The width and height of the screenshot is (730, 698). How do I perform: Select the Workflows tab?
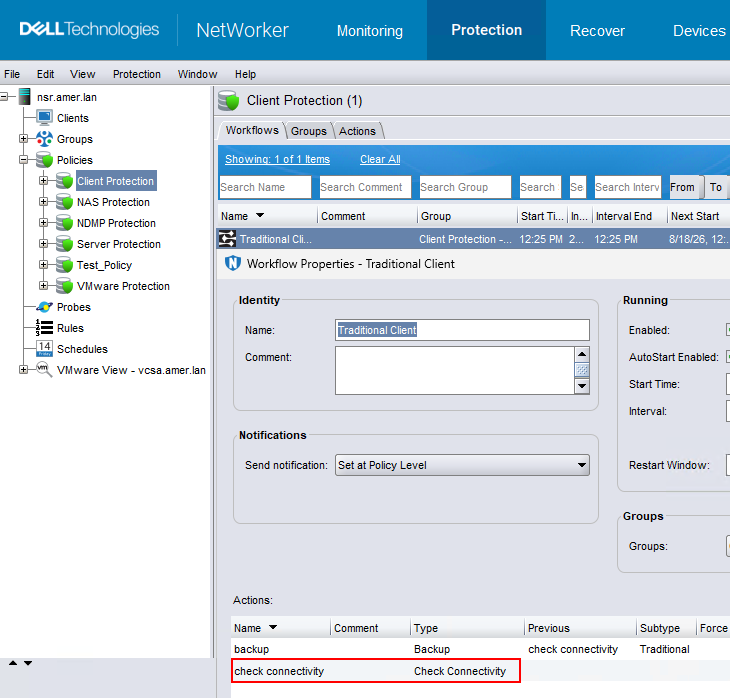coord(252,130)
